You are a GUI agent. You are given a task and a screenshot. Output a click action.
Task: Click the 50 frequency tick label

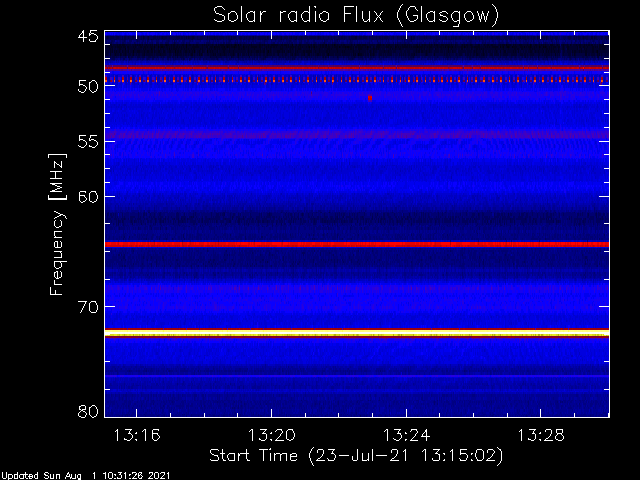coord(87,86)
